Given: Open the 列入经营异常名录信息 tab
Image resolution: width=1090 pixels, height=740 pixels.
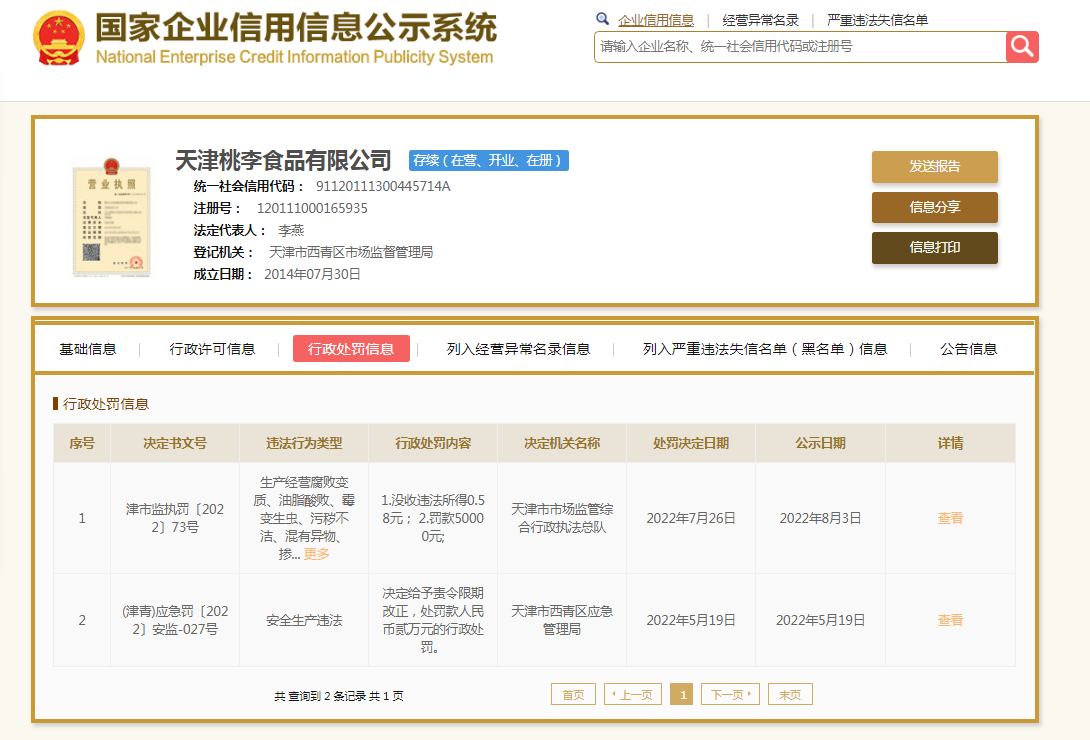Looking at the screenshot, I should 519,349.
